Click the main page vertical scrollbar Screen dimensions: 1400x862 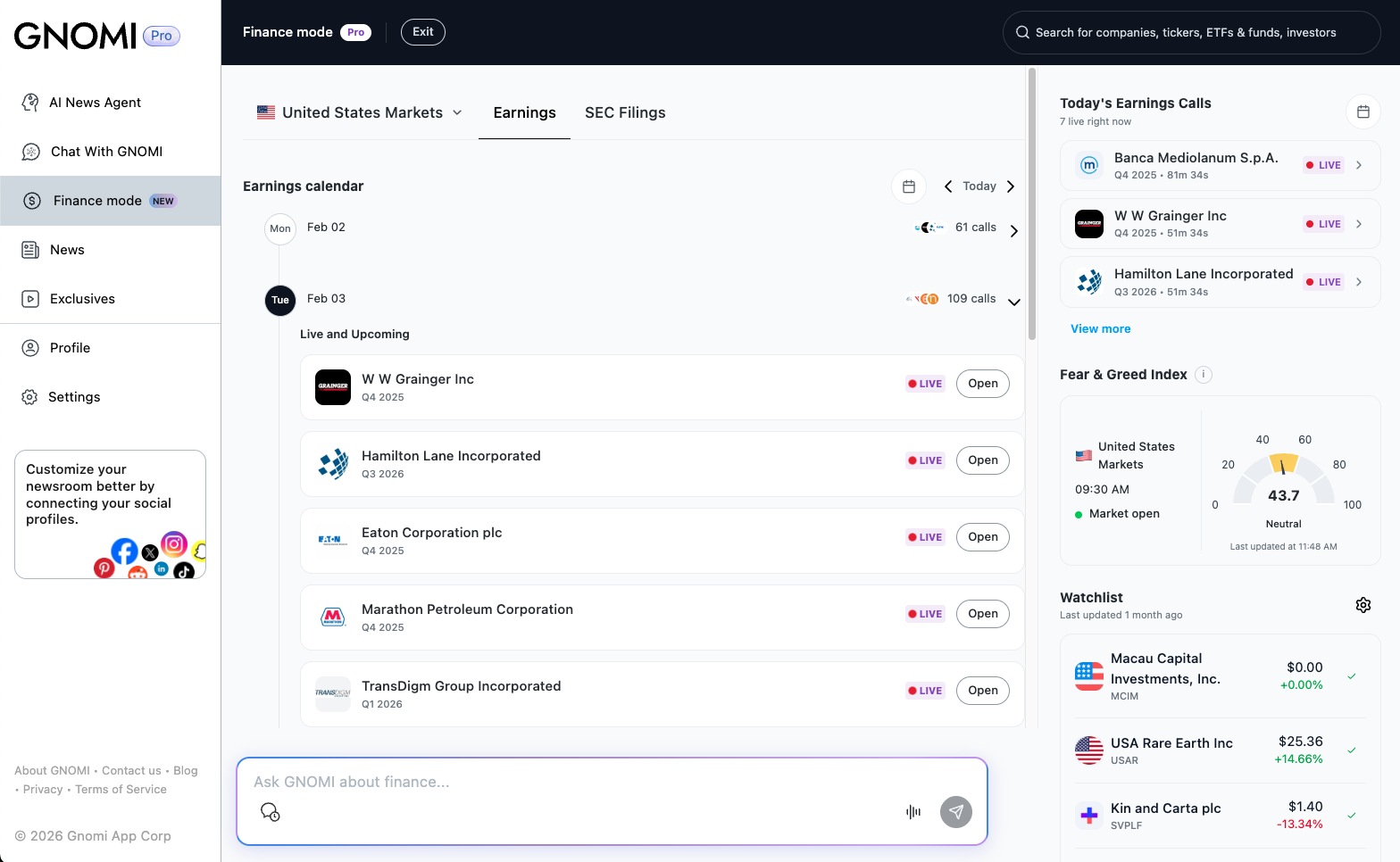[1032, 205]
